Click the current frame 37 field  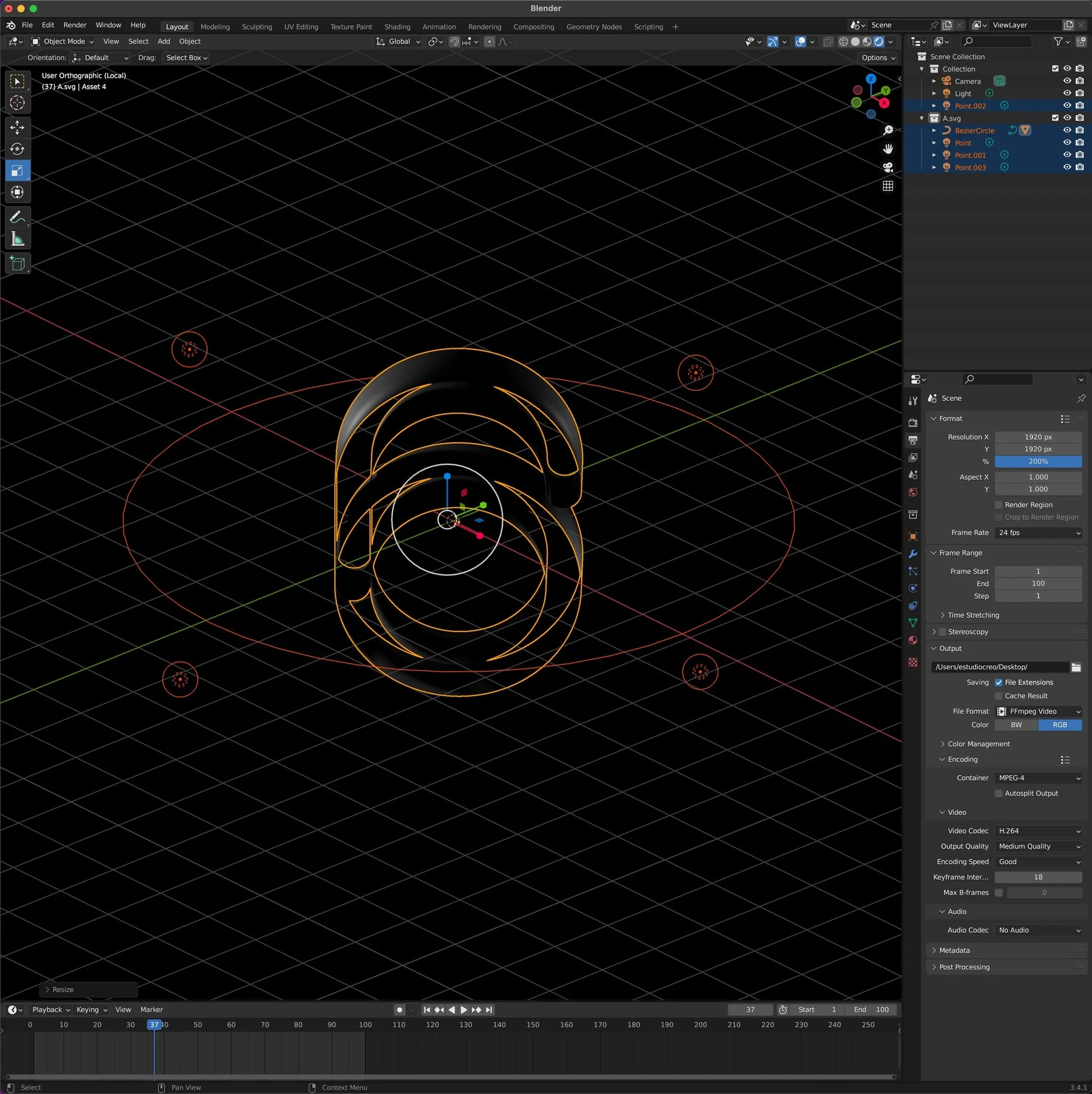[750, 1010]
